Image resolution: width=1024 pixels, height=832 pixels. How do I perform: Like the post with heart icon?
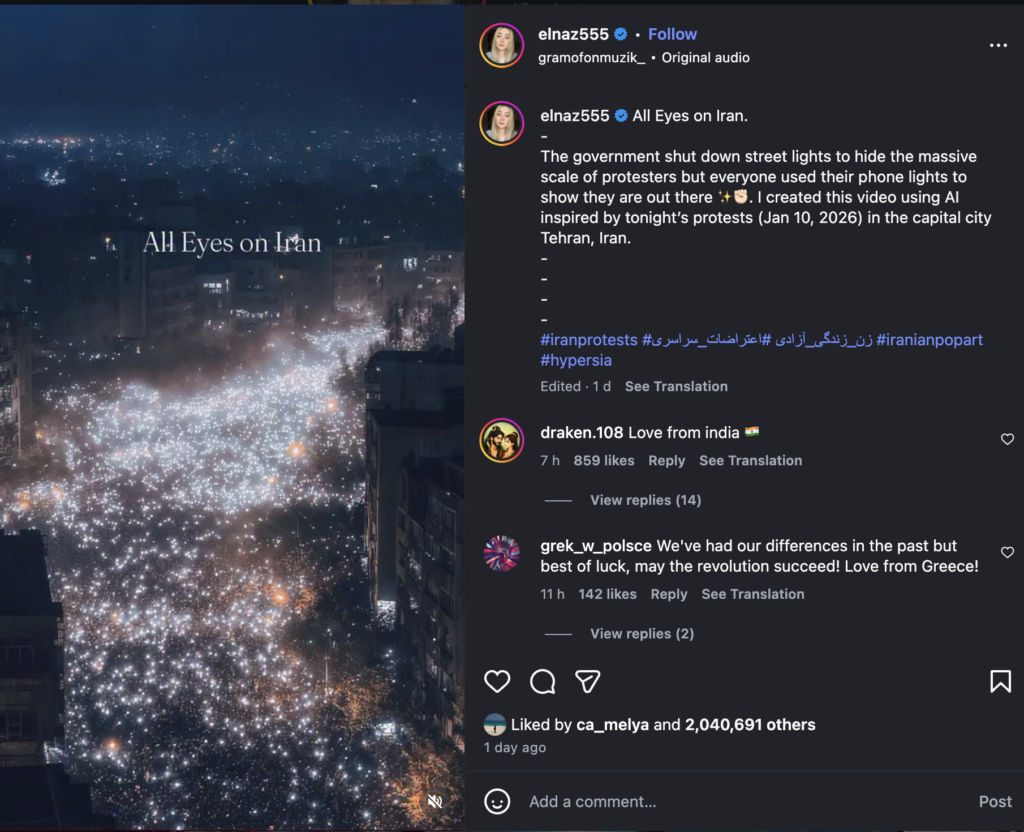point(497,682)
